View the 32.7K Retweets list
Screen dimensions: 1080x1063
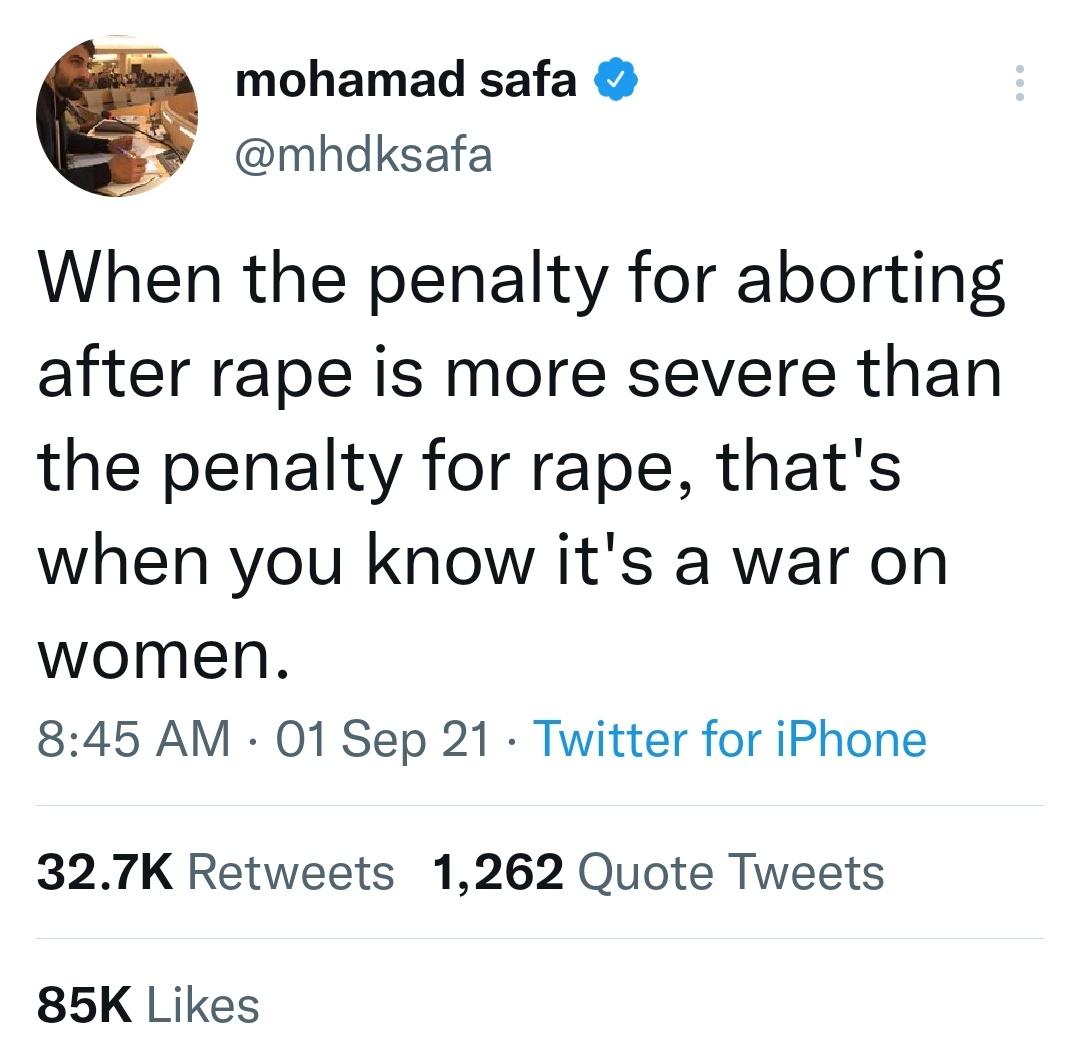coord(216,872)
